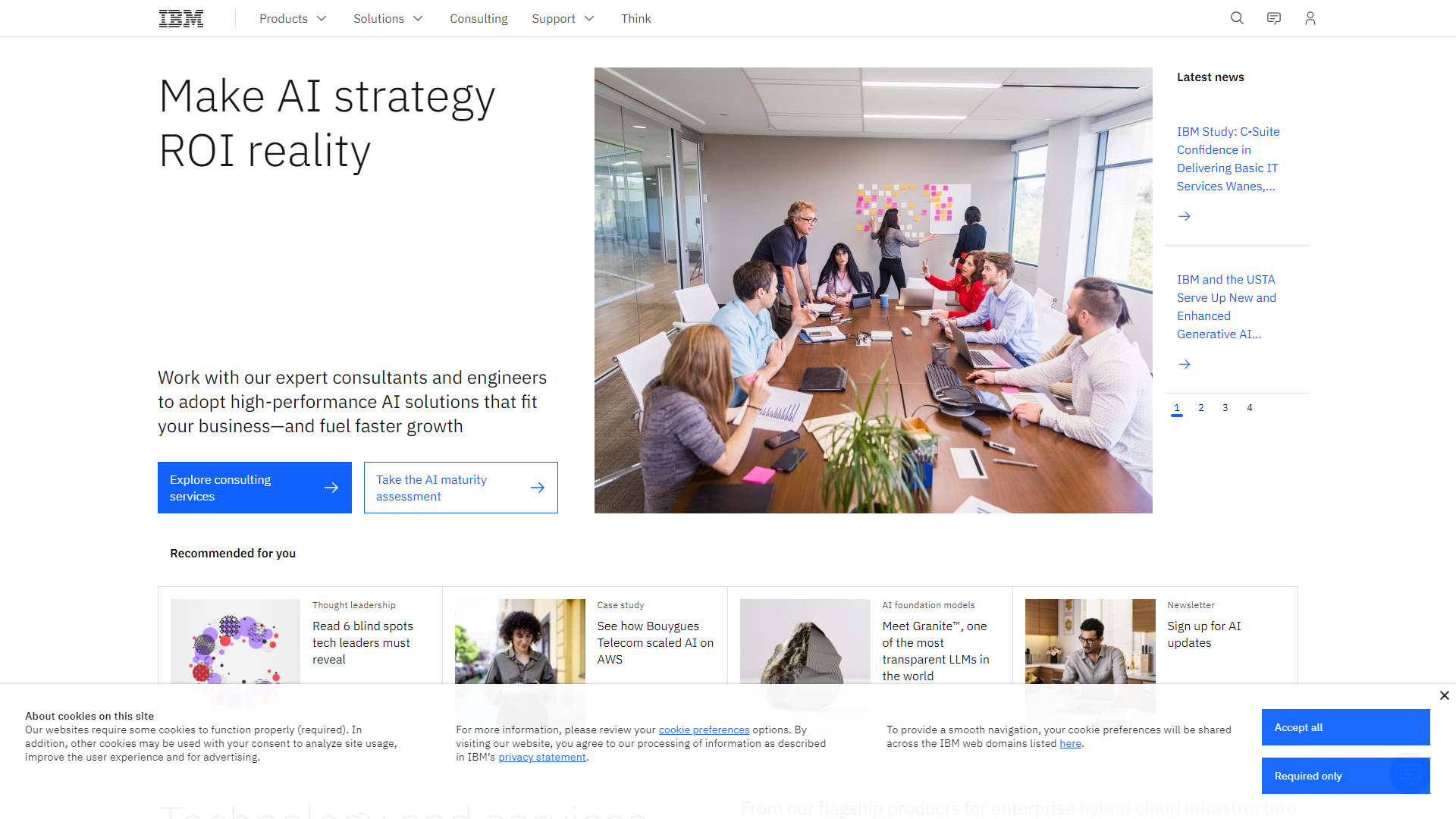Click the close cookie banner icon
The width and height of the screenshot is (1456, 819).
(1445, 695)
